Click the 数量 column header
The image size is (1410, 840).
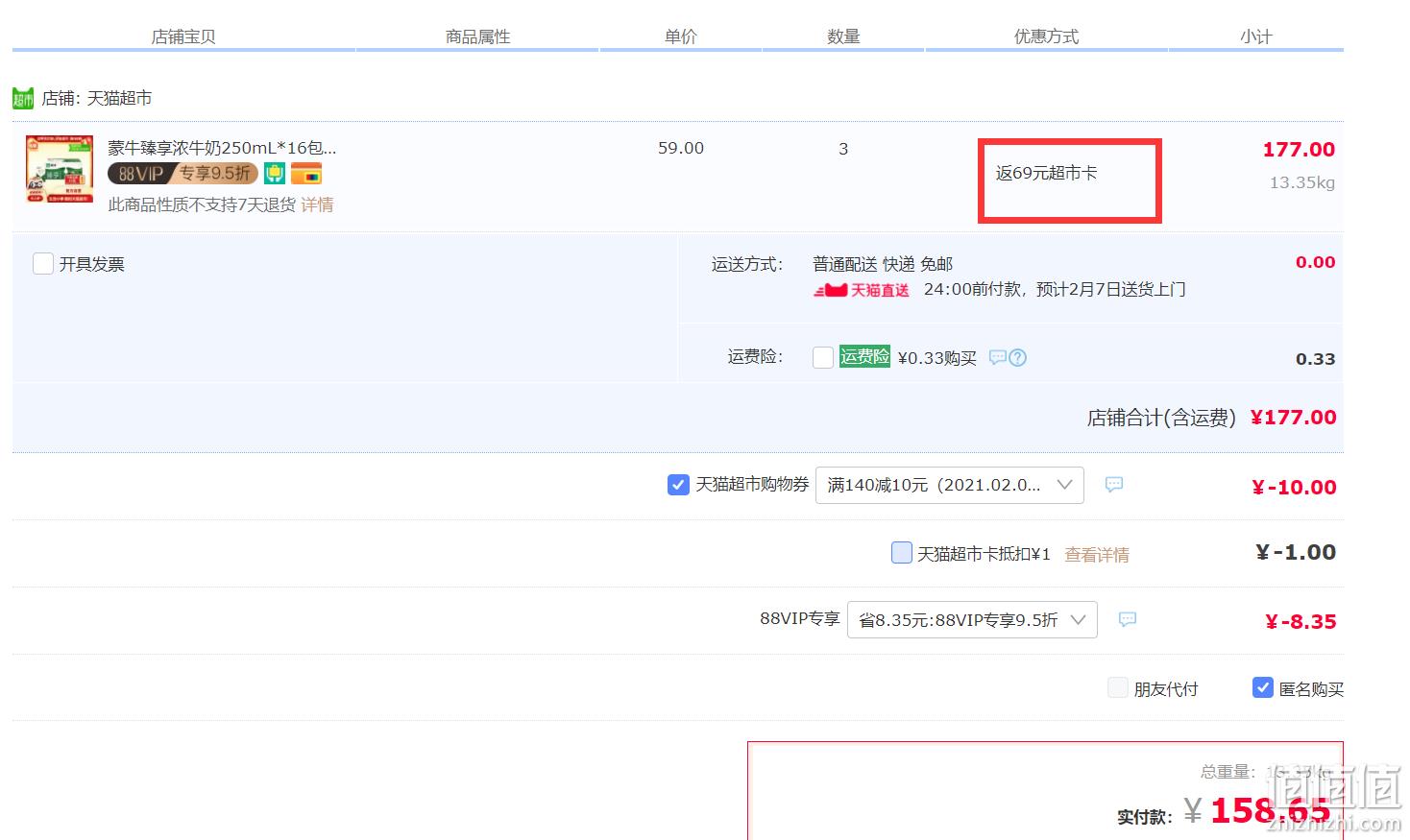tap(843, 36)
